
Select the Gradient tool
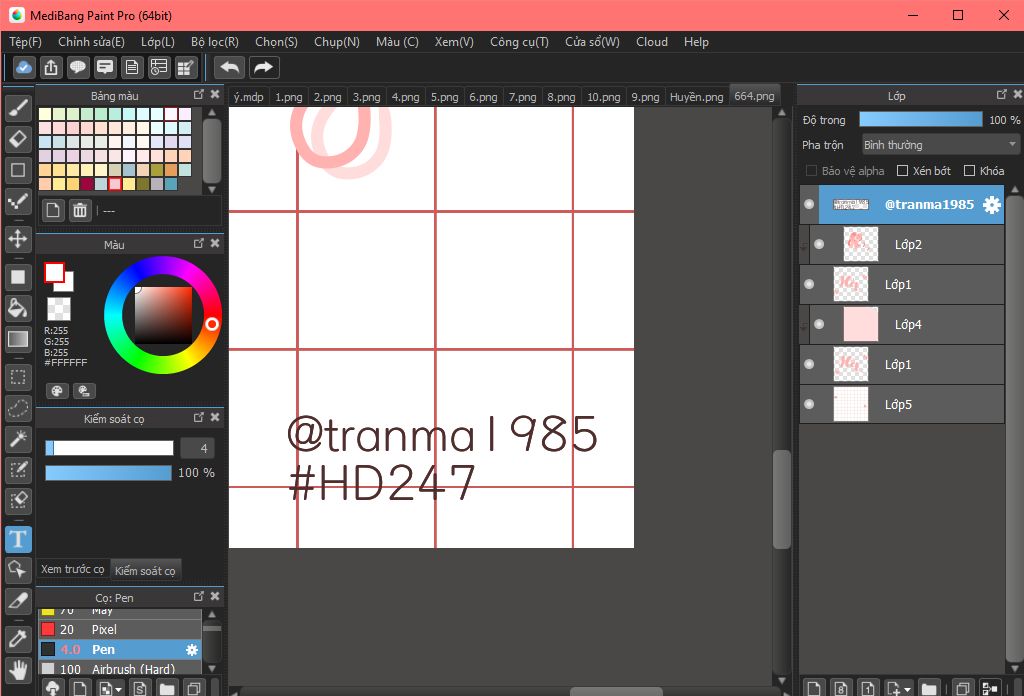18,339
